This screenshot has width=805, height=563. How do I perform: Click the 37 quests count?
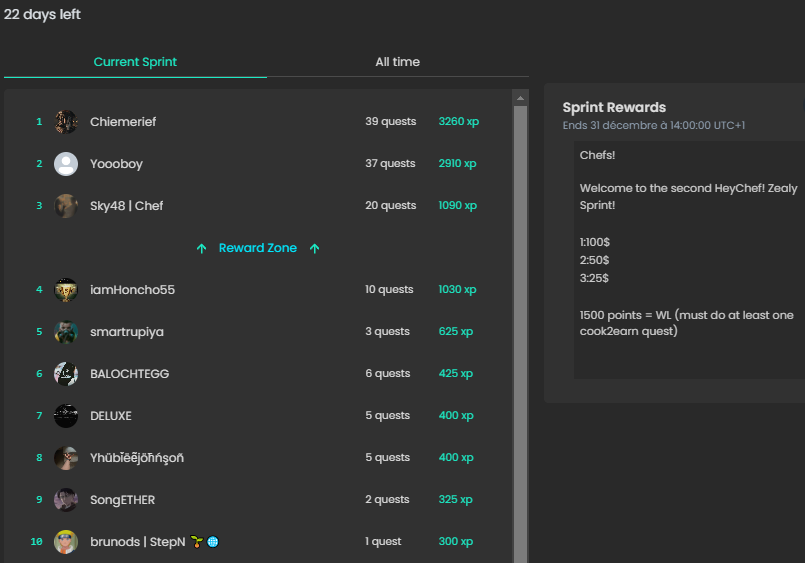(390, 164)
